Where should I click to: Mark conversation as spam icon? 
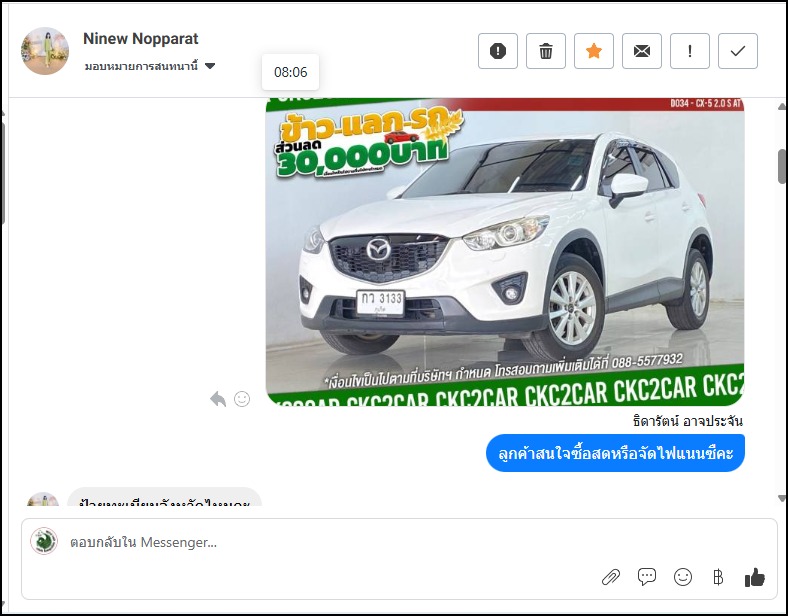click(x=498, y=51)
